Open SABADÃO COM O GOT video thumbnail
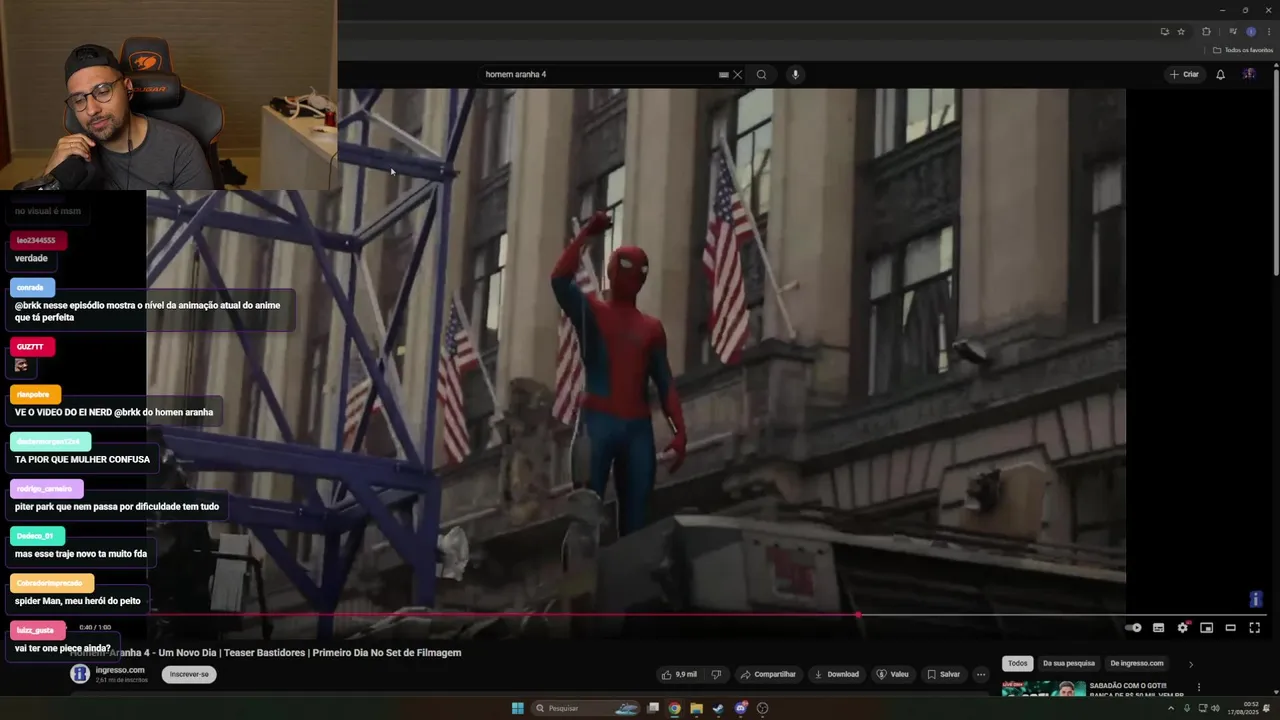This screenshot has width=1280, height=720. 1043,689
